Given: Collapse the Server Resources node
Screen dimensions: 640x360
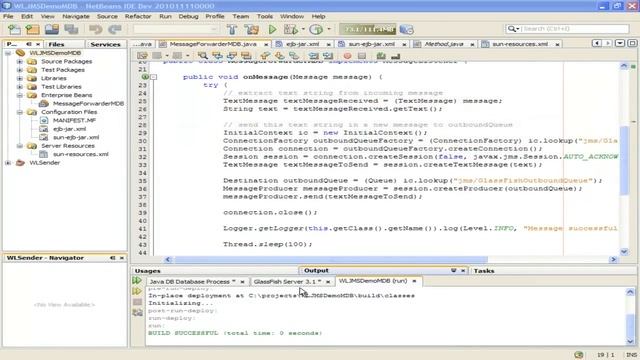Looking at the screenshot, I should click(x=20, y=146).
